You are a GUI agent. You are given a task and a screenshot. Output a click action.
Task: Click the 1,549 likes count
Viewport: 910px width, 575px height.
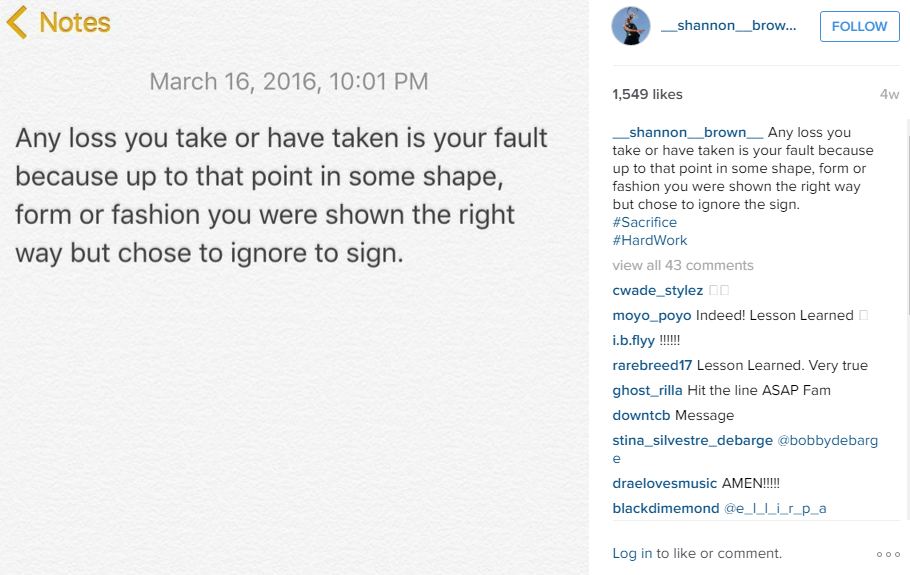[647, 95]
